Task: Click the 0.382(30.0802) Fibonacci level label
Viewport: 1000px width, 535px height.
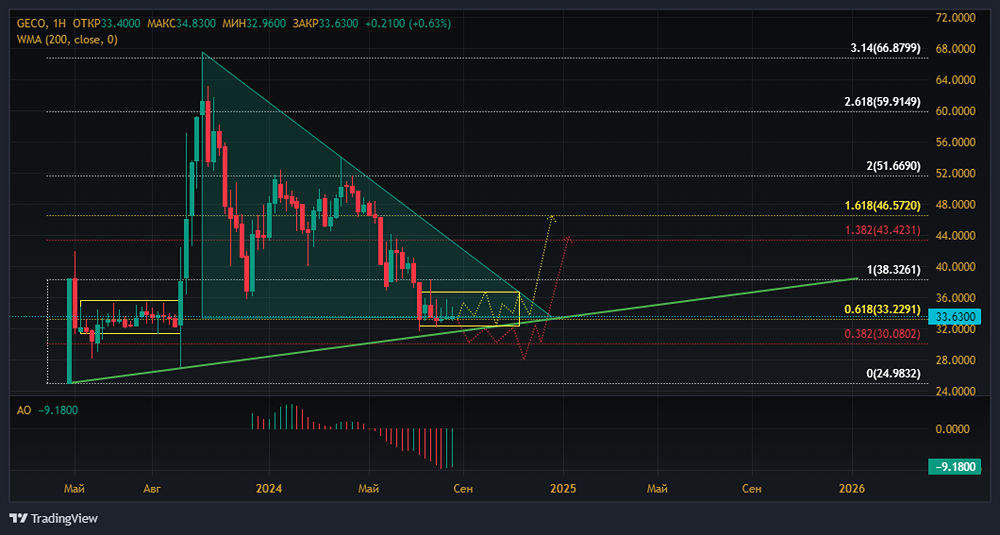Action: (x=882, y=333)
